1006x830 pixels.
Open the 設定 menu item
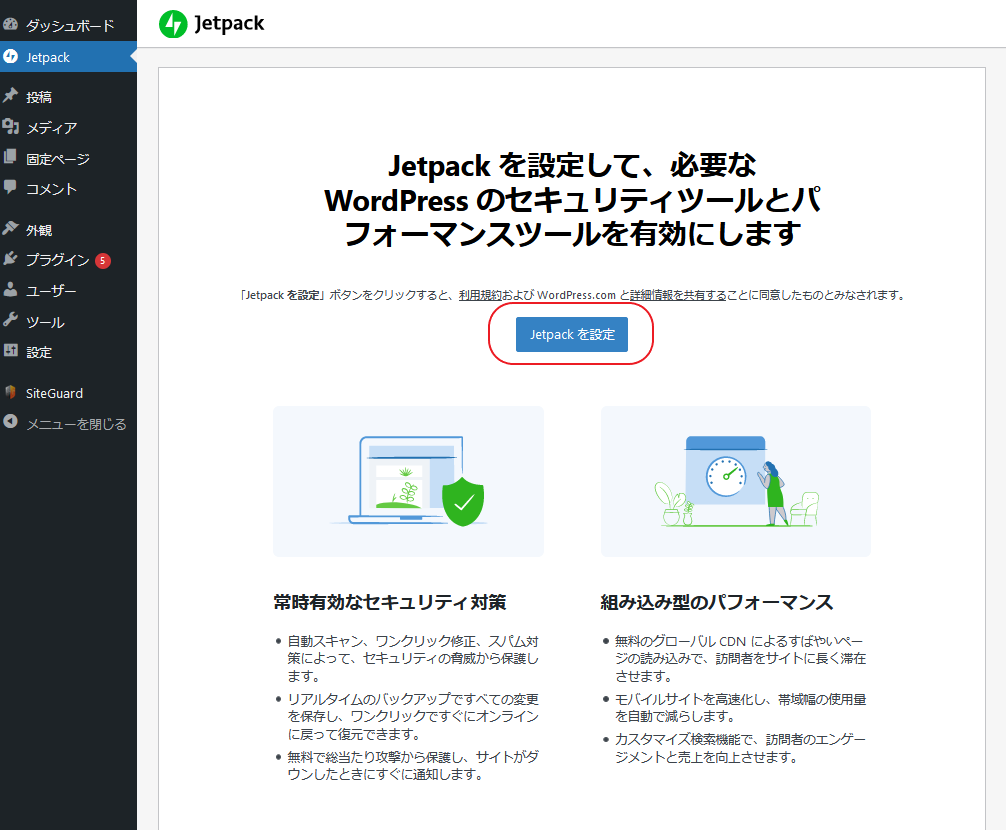(39, 352)
